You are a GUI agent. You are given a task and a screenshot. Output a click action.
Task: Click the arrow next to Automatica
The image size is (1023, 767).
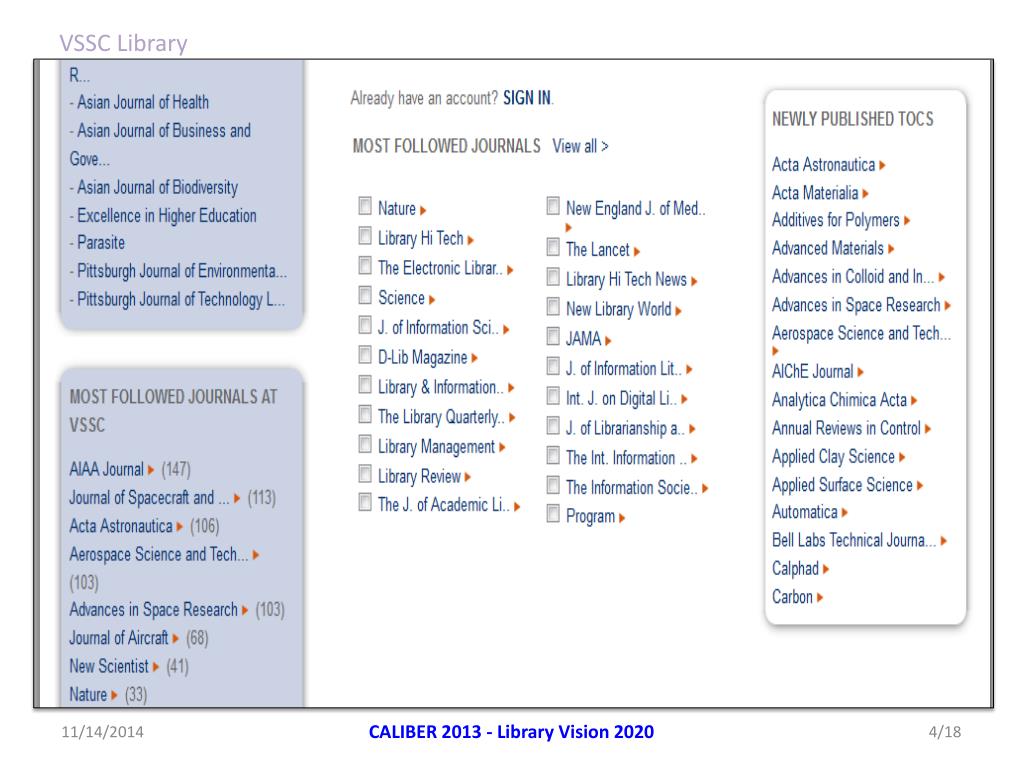845,513
